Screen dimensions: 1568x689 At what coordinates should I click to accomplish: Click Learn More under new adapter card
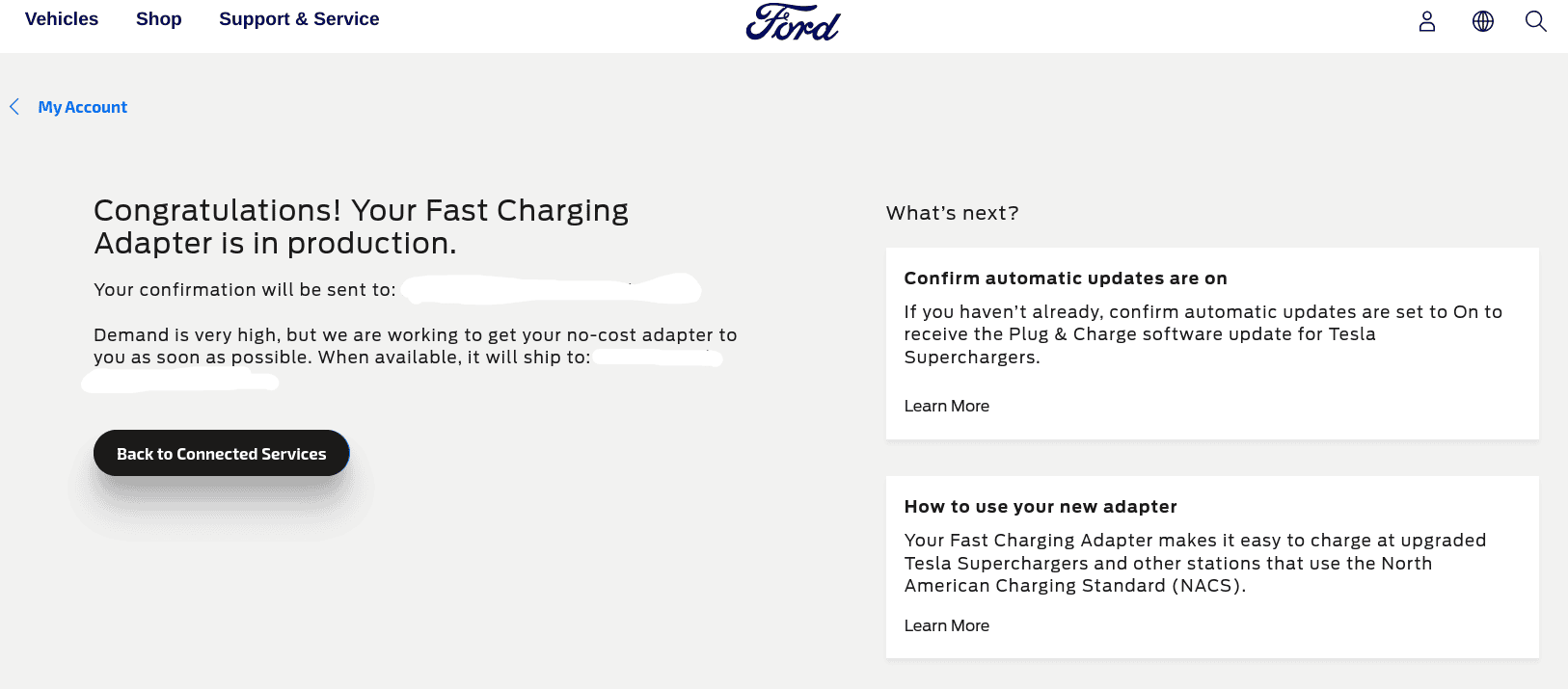[x=947, y=626]
